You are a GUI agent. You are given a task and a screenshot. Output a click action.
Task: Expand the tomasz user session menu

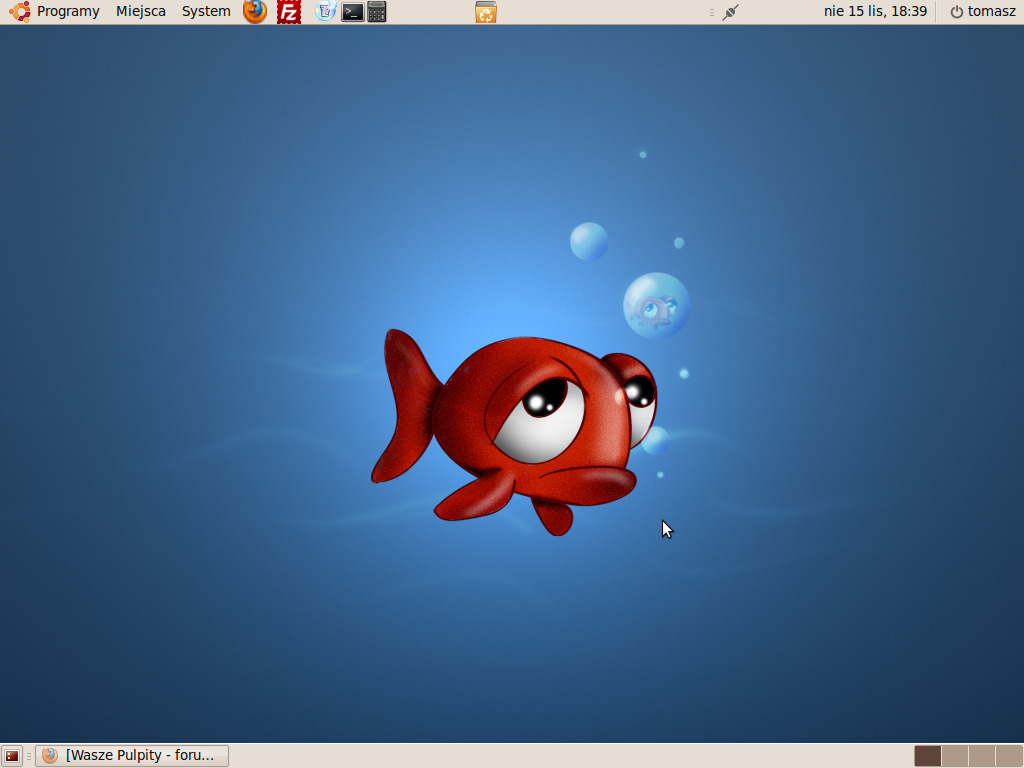click(982, 12)
